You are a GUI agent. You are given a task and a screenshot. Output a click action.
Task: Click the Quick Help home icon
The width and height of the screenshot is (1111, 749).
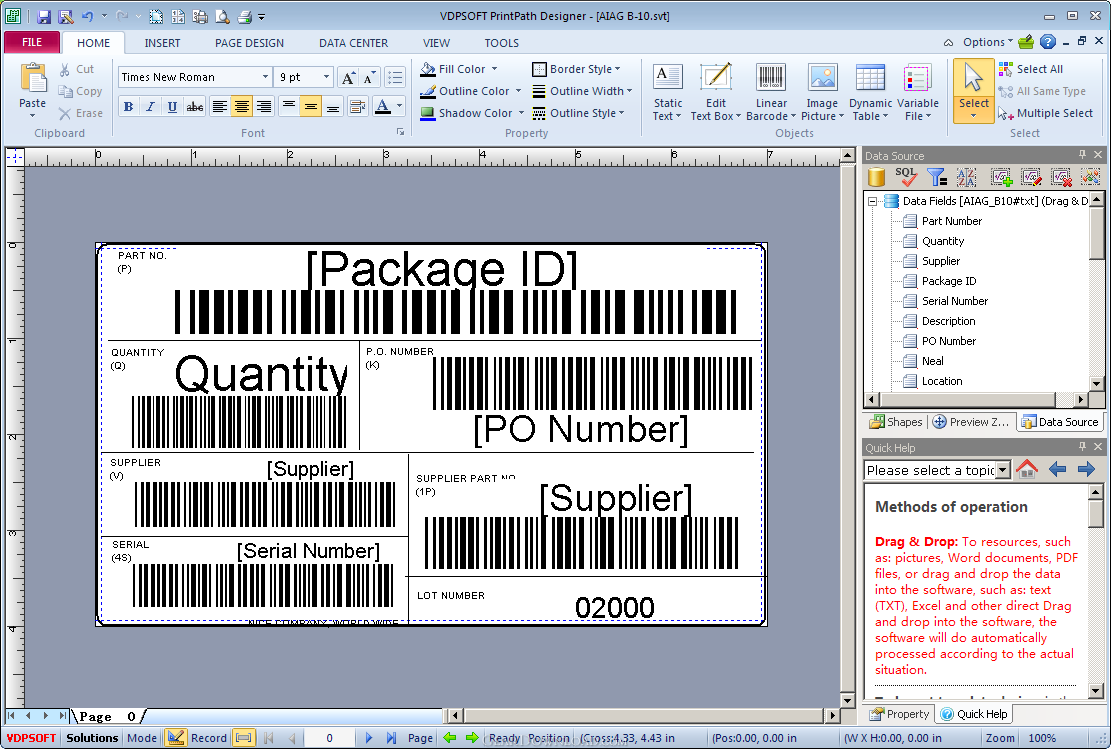click(x=1027, y=469)
